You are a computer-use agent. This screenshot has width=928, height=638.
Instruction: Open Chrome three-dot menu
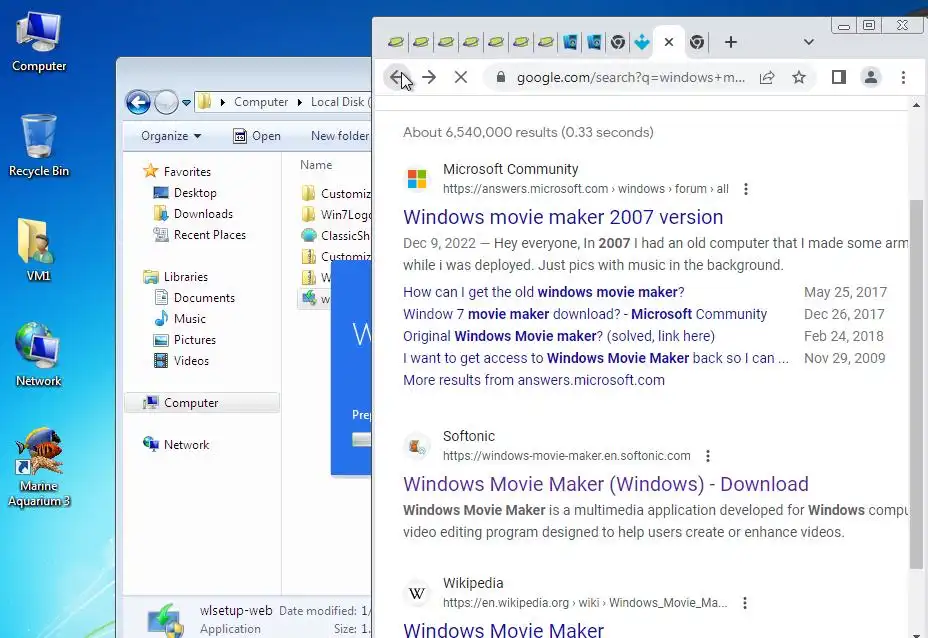tap(903, 78)
